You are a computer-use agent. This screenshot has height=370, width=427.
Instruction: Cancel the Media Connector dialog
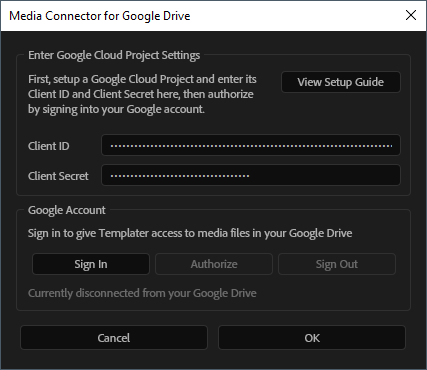click(x=114, y=338)
